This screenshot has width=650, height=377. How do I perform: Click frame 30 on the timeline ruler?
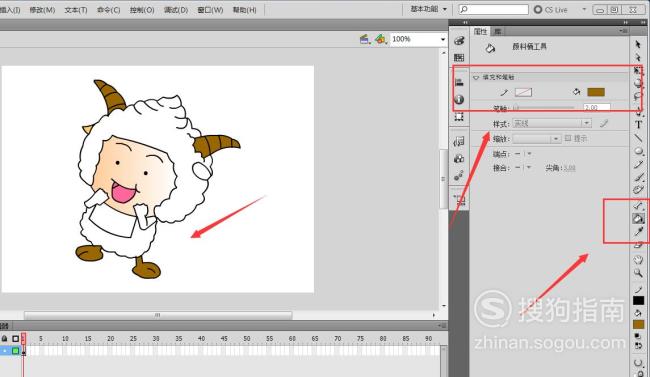[x=156, y=339]
